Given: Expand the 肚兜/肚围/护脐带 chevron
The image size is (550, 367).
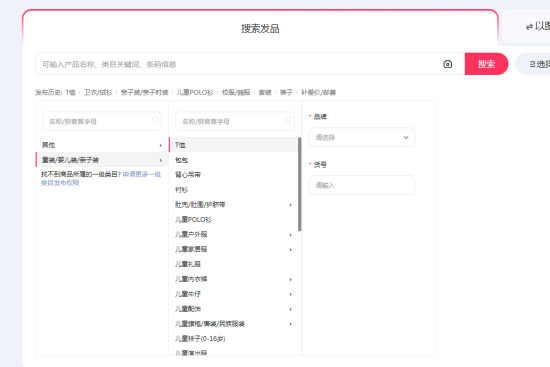Looking at the screenshot, I should click(290, 205).
